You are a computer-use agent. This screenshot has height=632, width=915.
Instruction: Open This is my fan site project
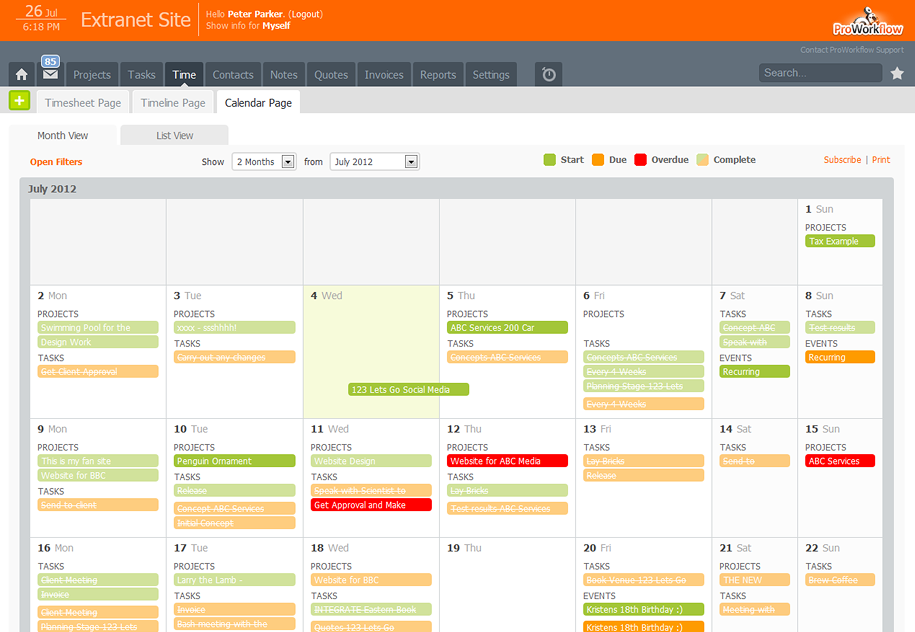97,461
